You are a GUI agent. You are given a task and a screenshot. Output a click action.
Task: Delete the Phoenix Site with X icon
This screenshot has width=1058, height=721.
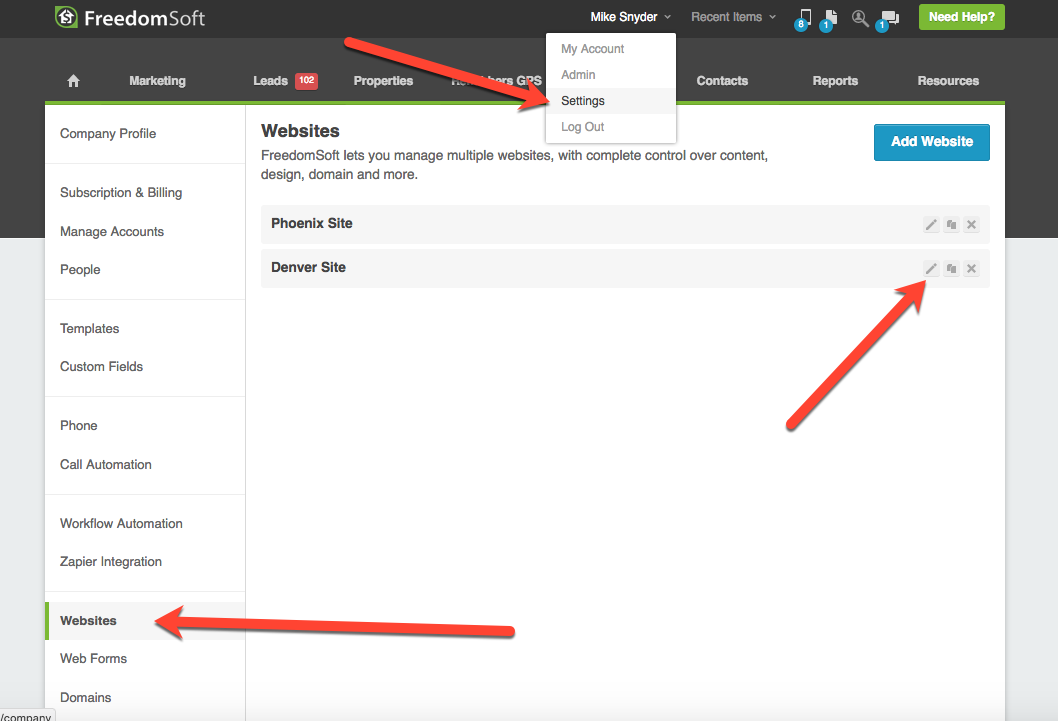pos(971,225)
